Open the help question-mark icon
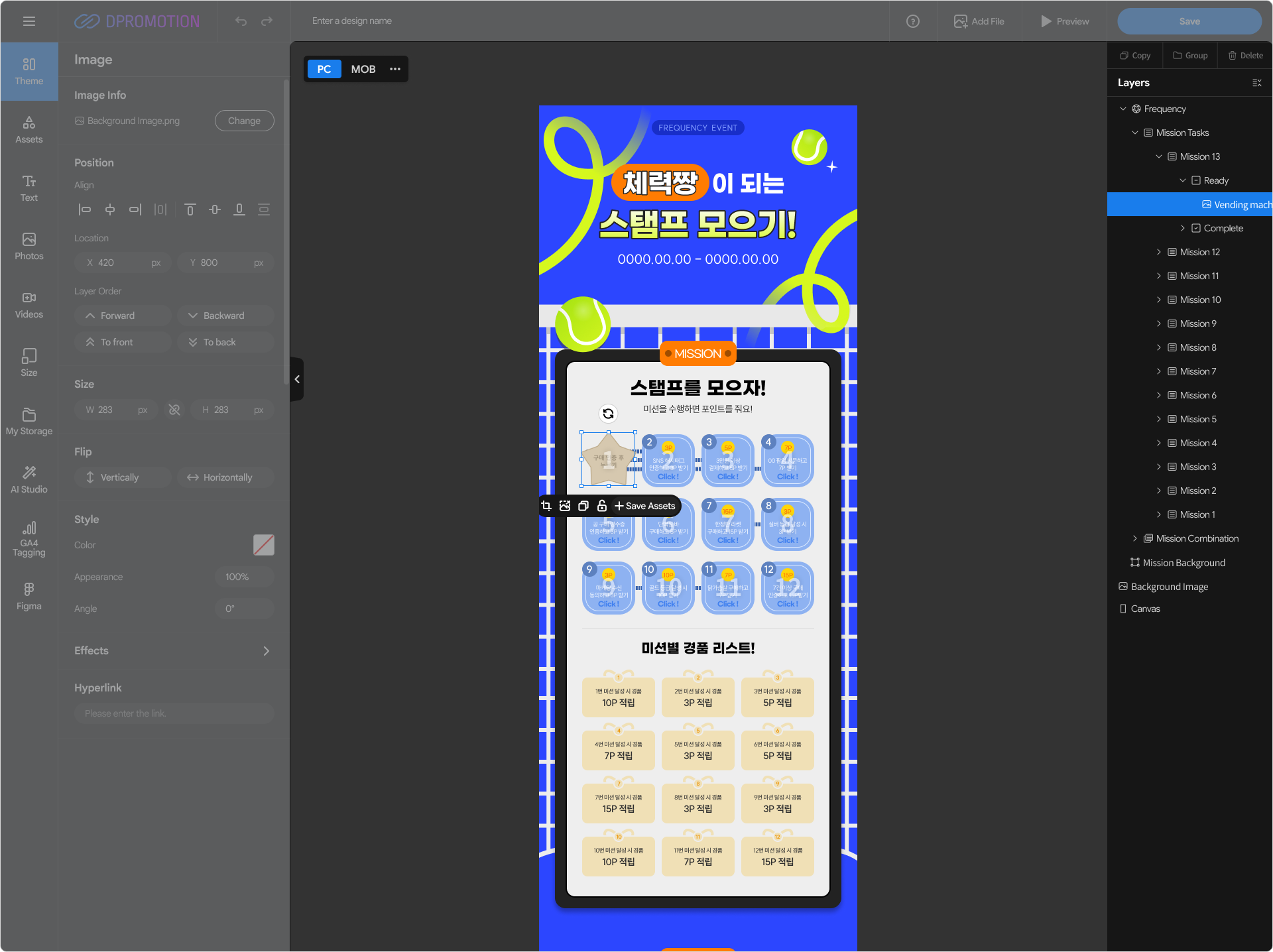Screen dimensions: 1273x952 pyautogui.click(x=913, y=21)
